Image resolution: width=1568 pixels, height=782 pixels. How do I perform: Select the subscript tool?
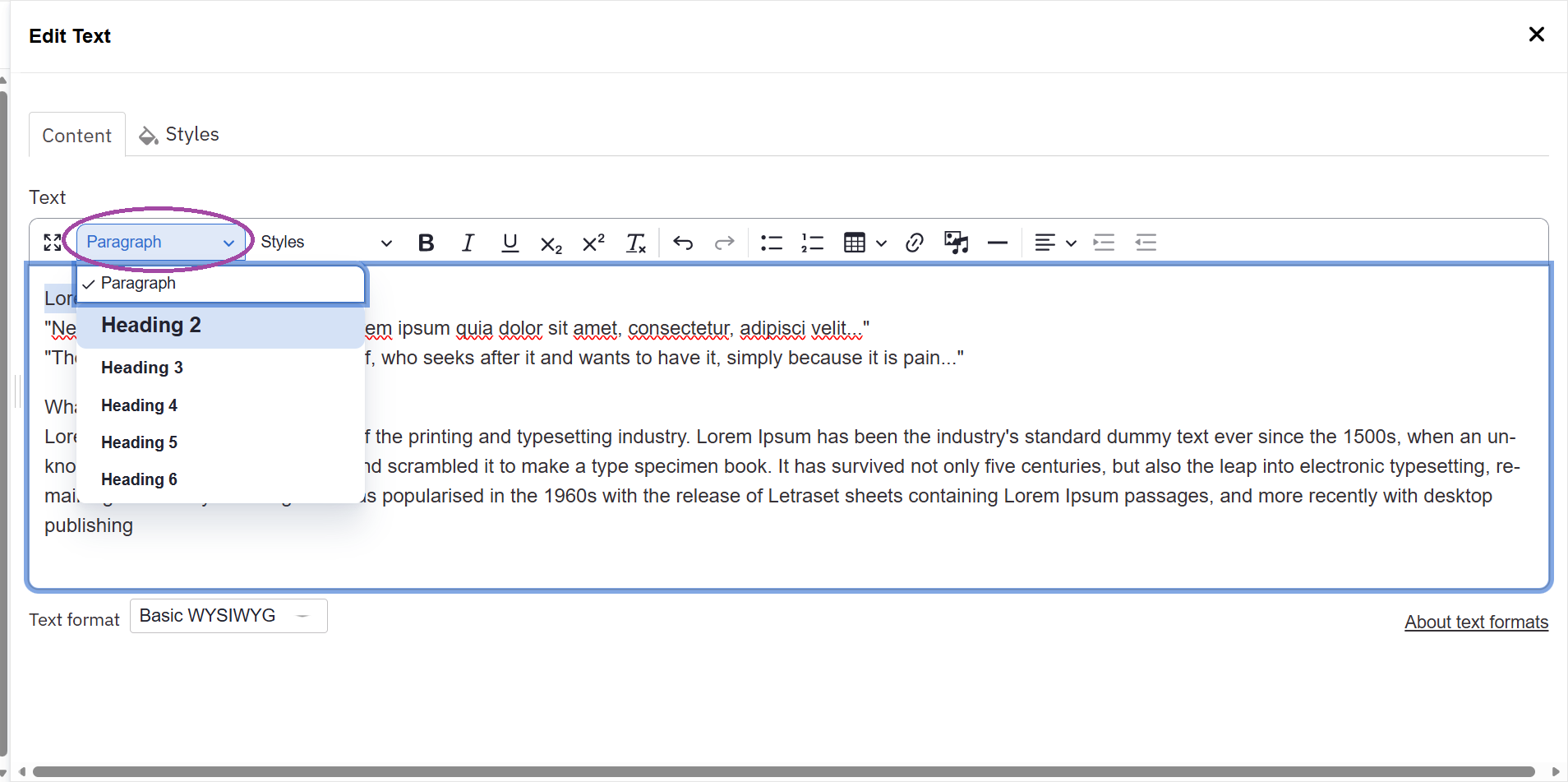point(551,243)
